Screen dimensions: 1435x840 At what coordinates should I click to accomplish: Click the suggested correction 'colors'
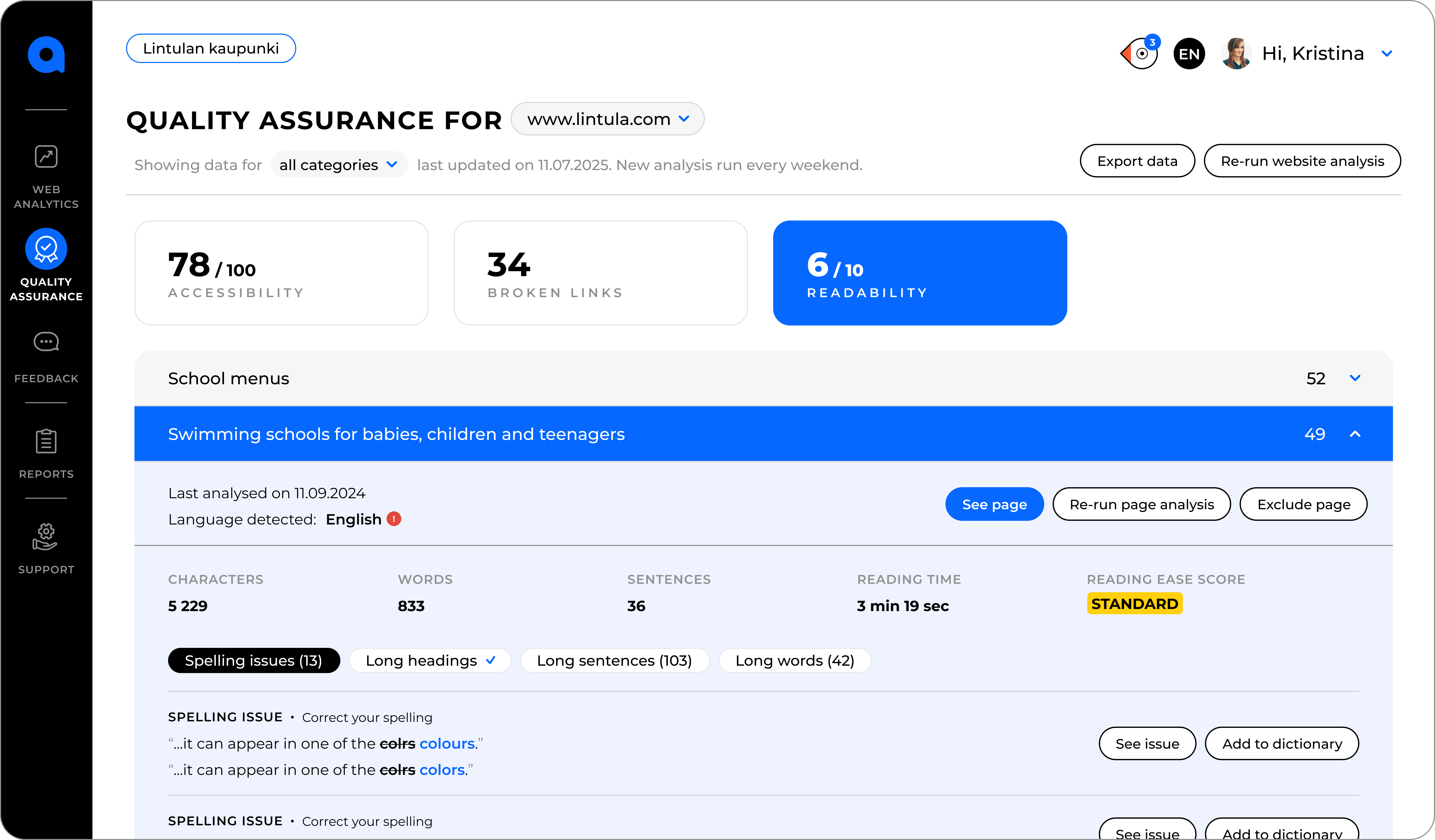443,770
